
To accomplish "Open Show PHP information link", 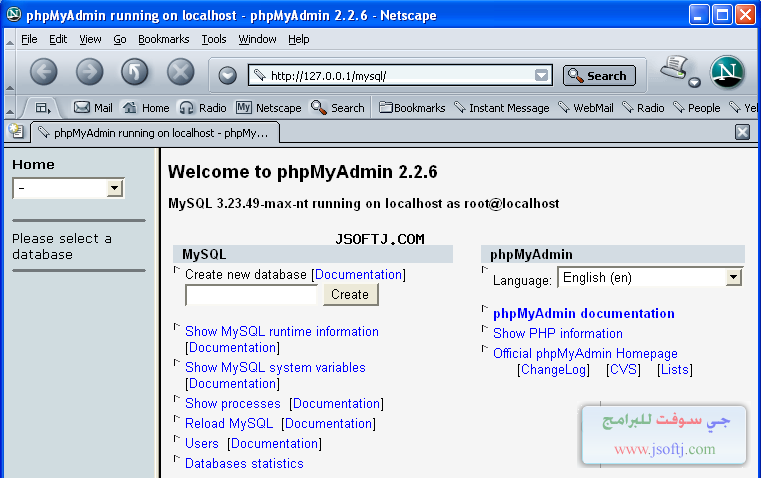I will click(558, 333).
